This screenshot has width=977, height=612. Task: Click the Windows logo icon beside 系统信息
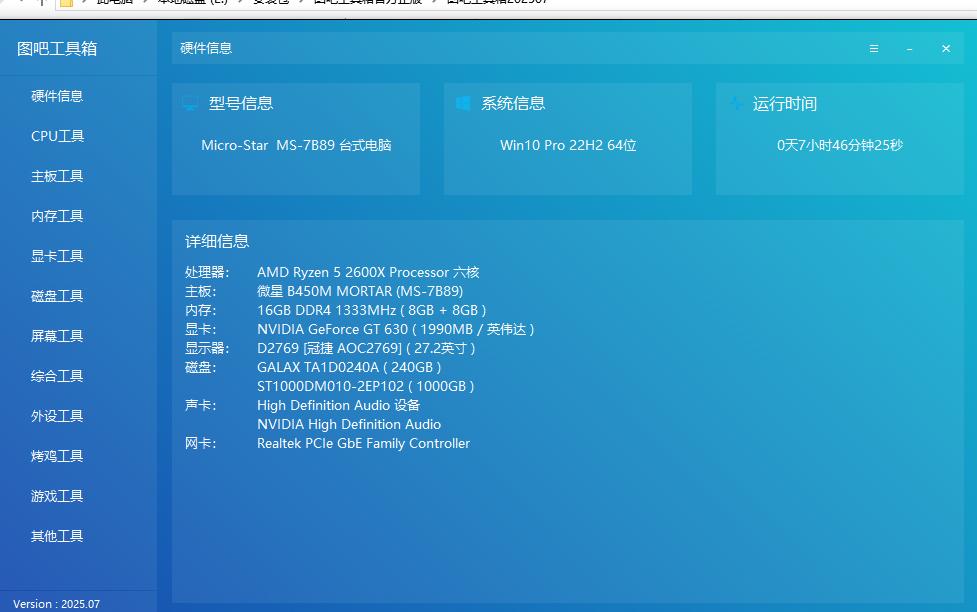[x=463, y=103]
